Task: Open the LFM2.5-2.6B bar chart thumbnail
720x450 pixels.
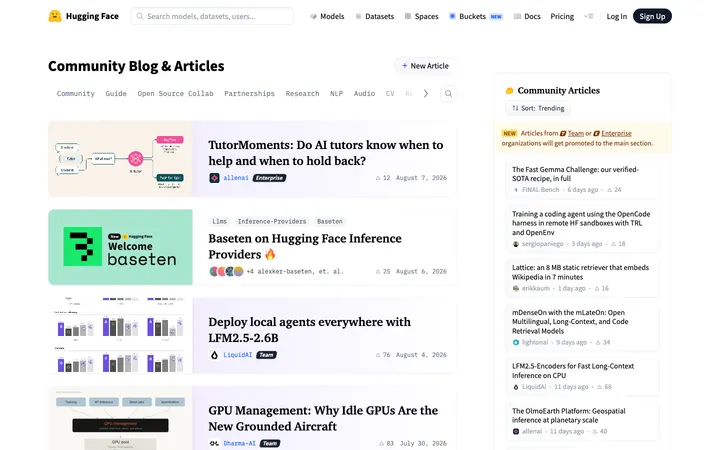Action: tap(120, 335)
